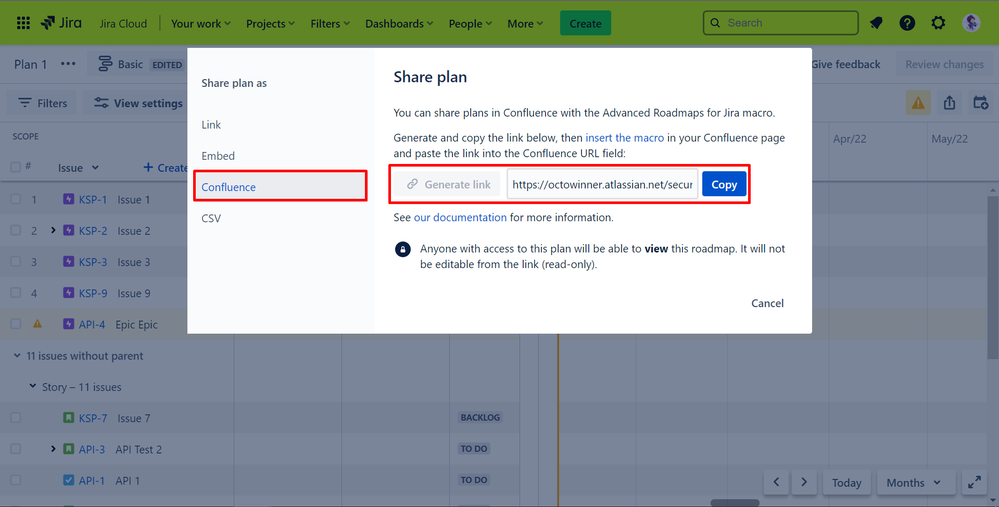The height and width of the screenshot is (507, 999).
Task: Open the settings gear icon
Action: click(x=938, y=23)
